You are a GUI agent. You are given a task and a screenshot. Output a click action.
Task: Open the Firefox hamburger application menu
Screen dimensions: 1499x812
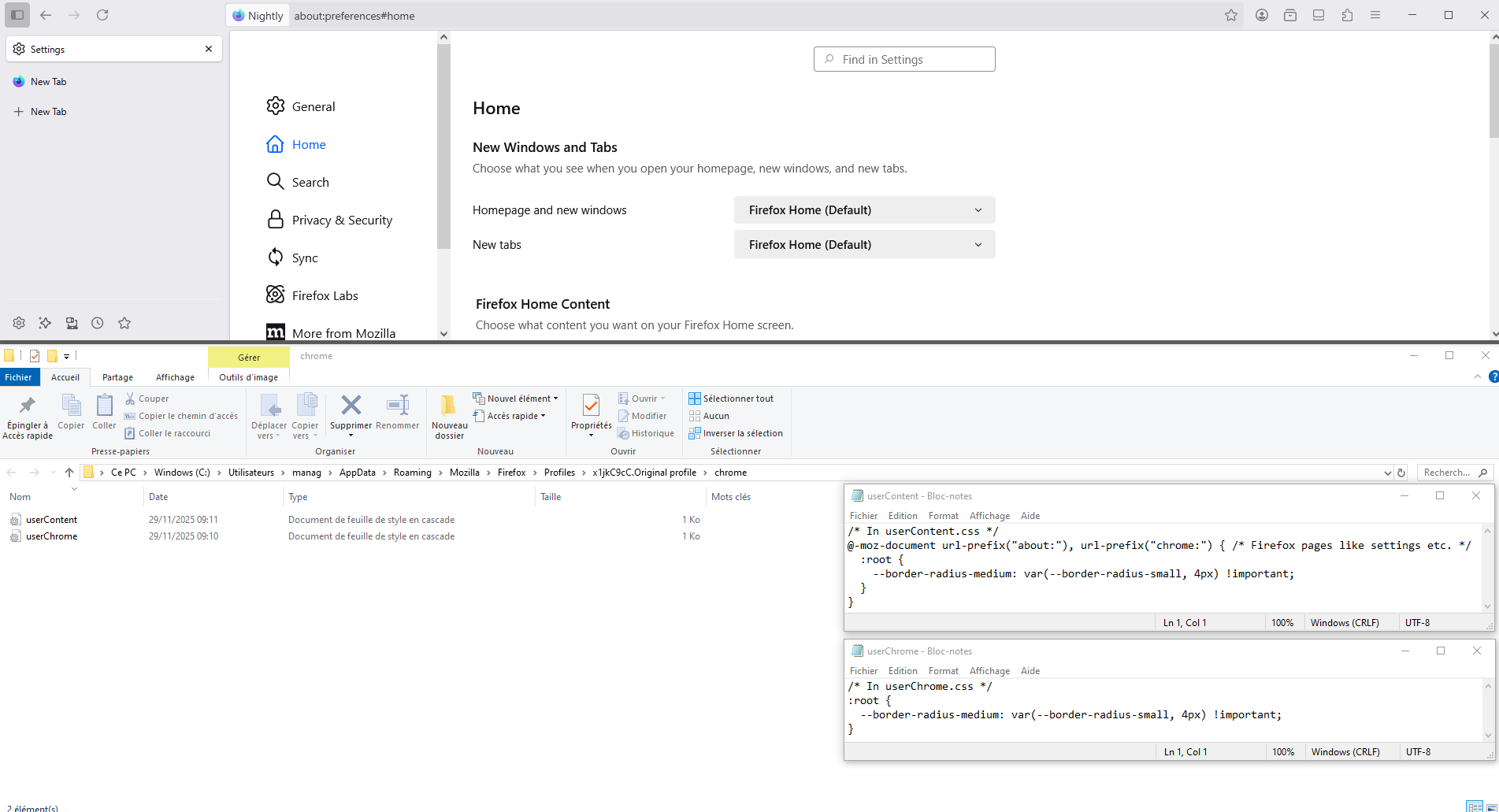1375,15
